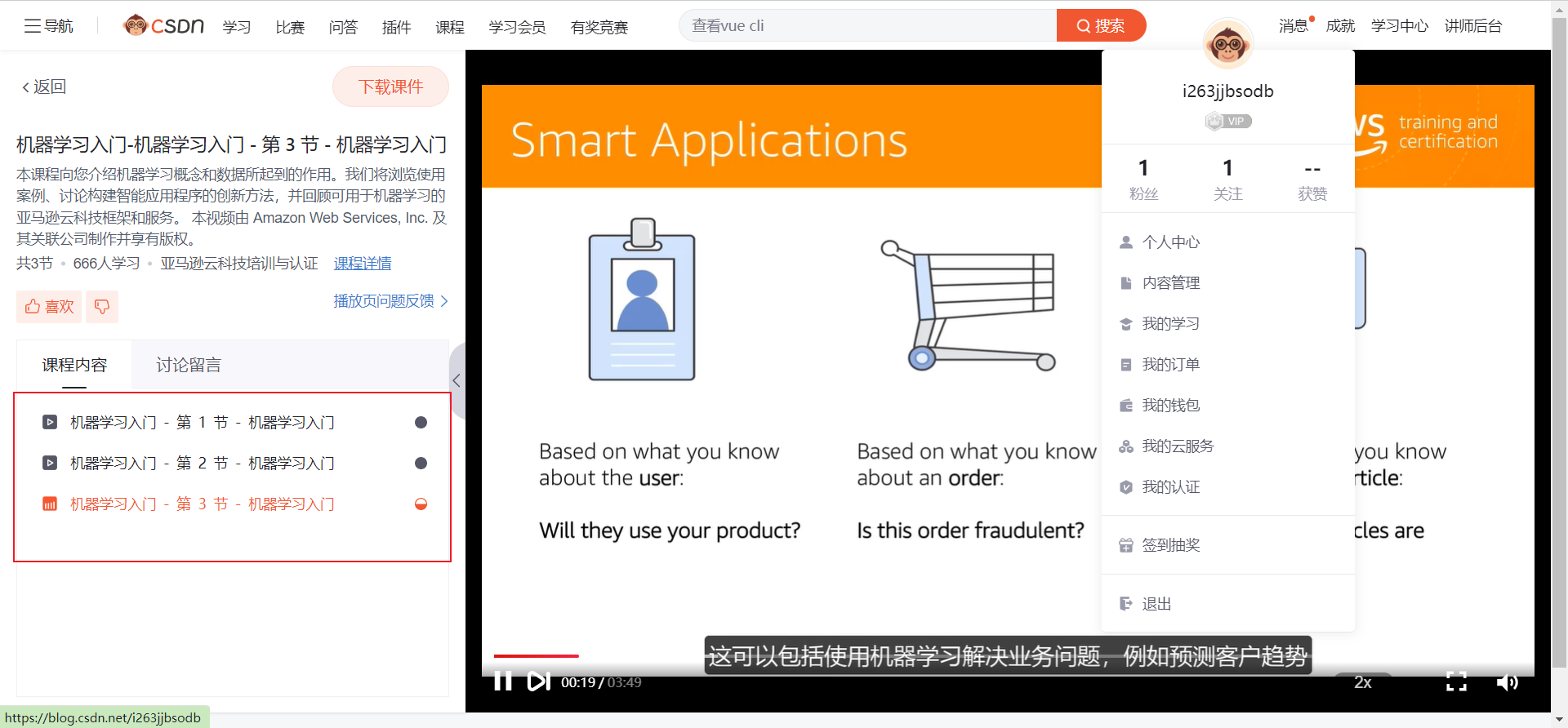
Task: Open 学习中心 in the header
Action: (1400, 26)
